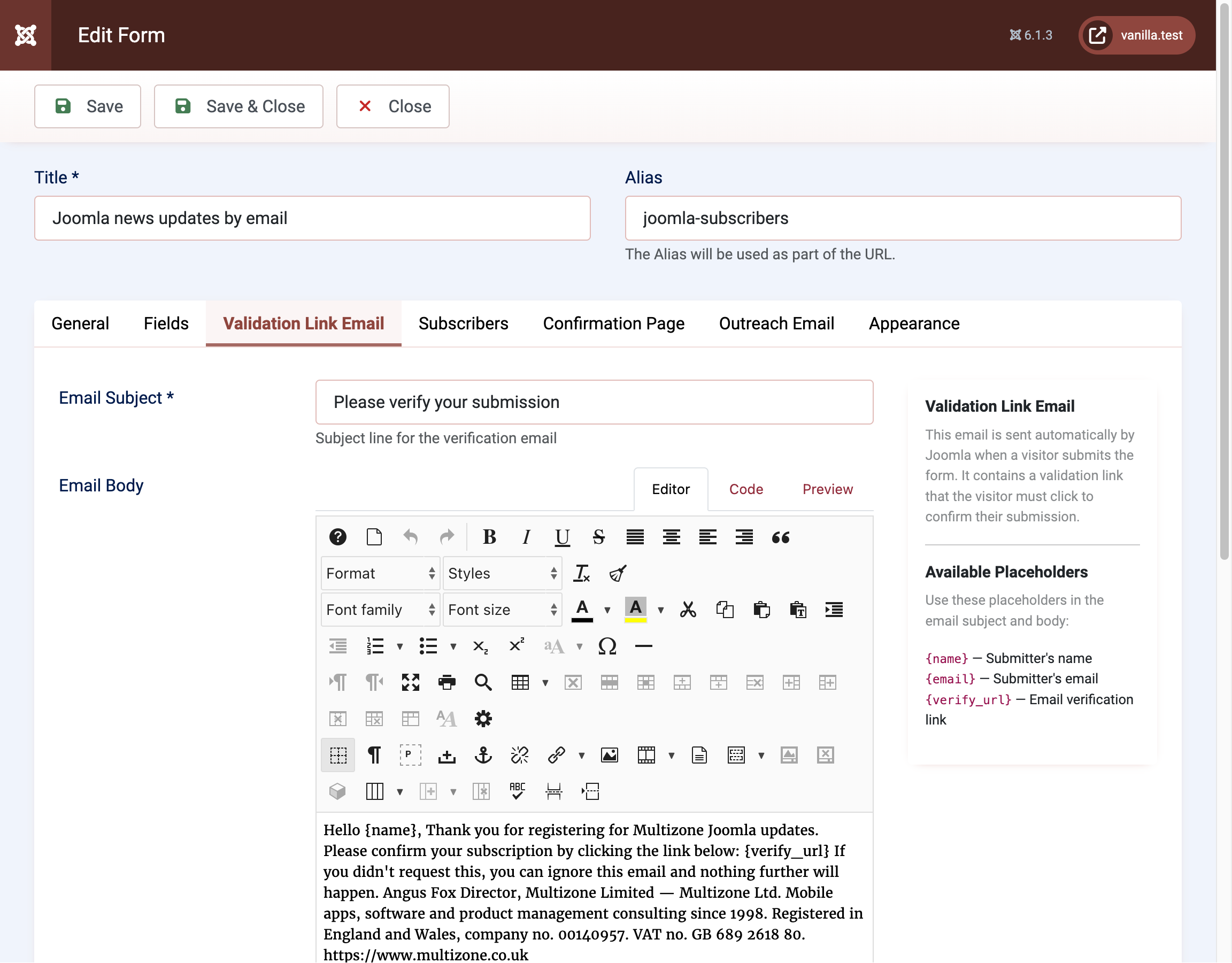Image resolution: width=1232 pixels, height=963 pixels.
Task: Switch to the Fields tab
Action: 166,323
